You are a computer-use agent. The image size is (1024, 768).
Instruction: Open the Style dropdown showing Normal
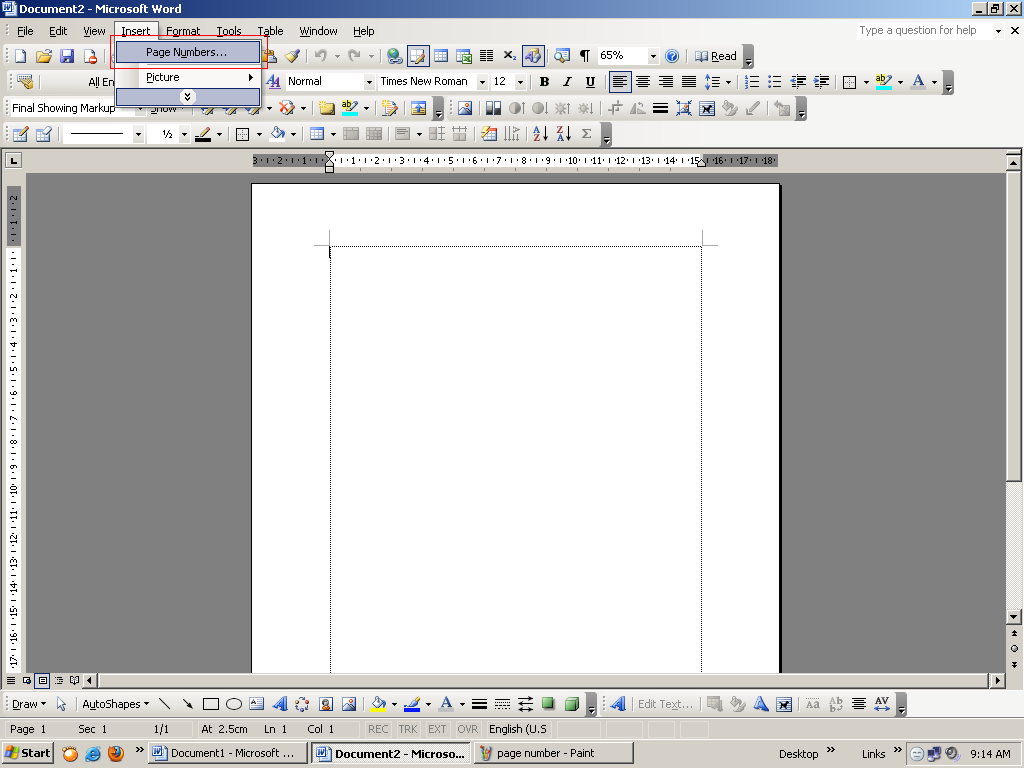(368, 82)
